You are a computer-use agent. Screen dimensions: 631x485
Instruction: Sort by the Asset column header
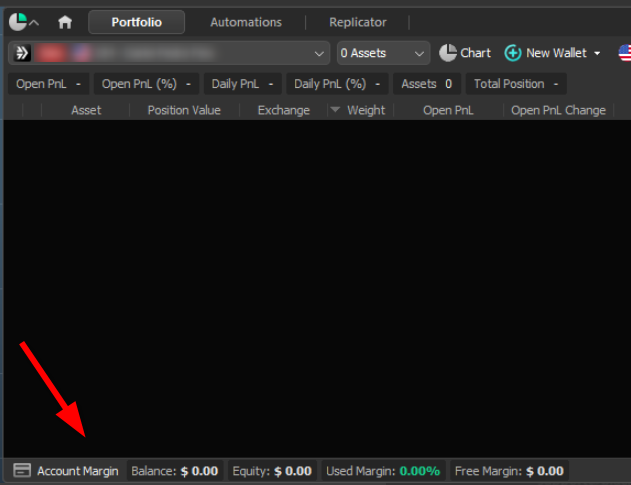point(86,110)
